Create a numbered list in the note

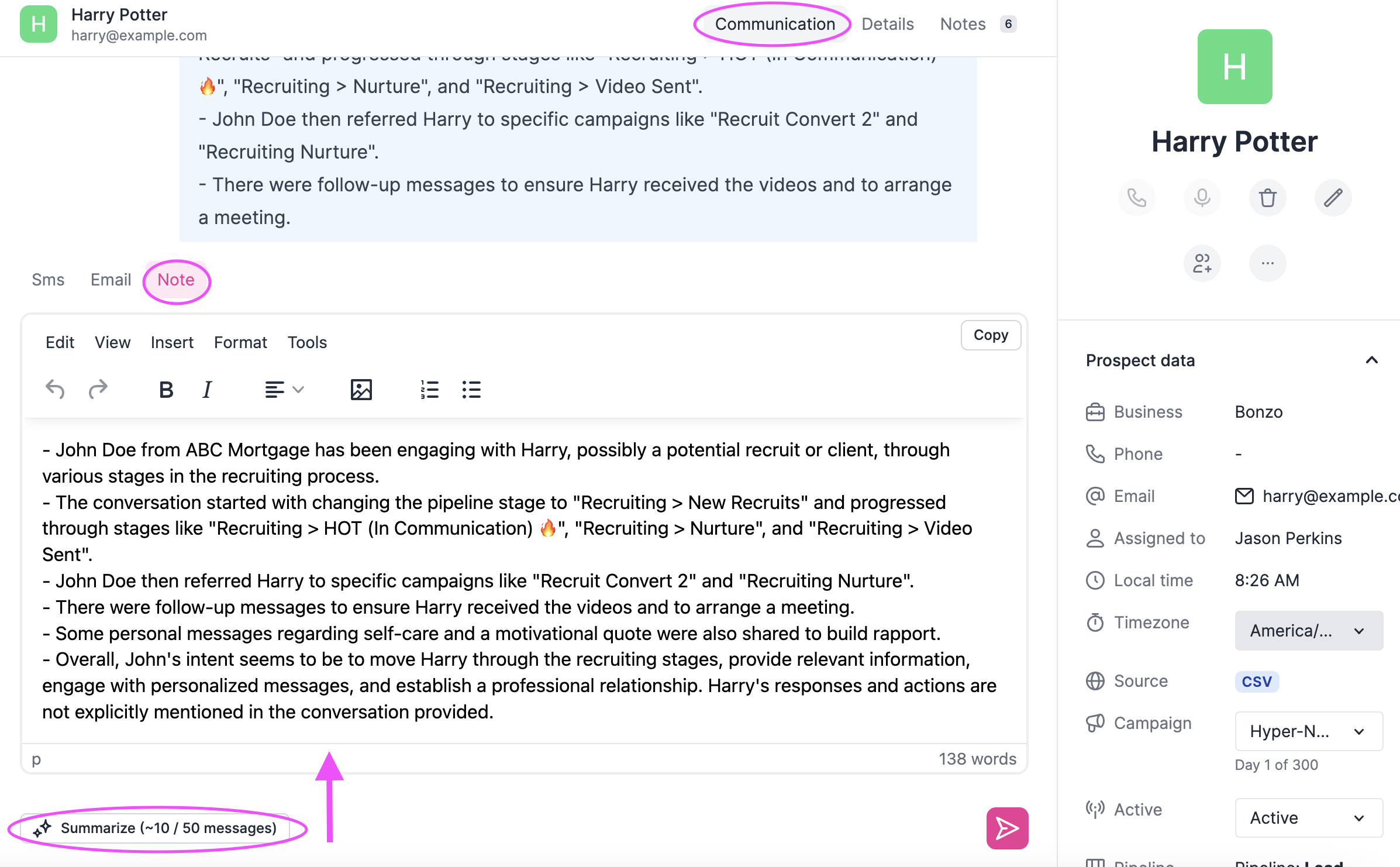click(x=429, y=389)
